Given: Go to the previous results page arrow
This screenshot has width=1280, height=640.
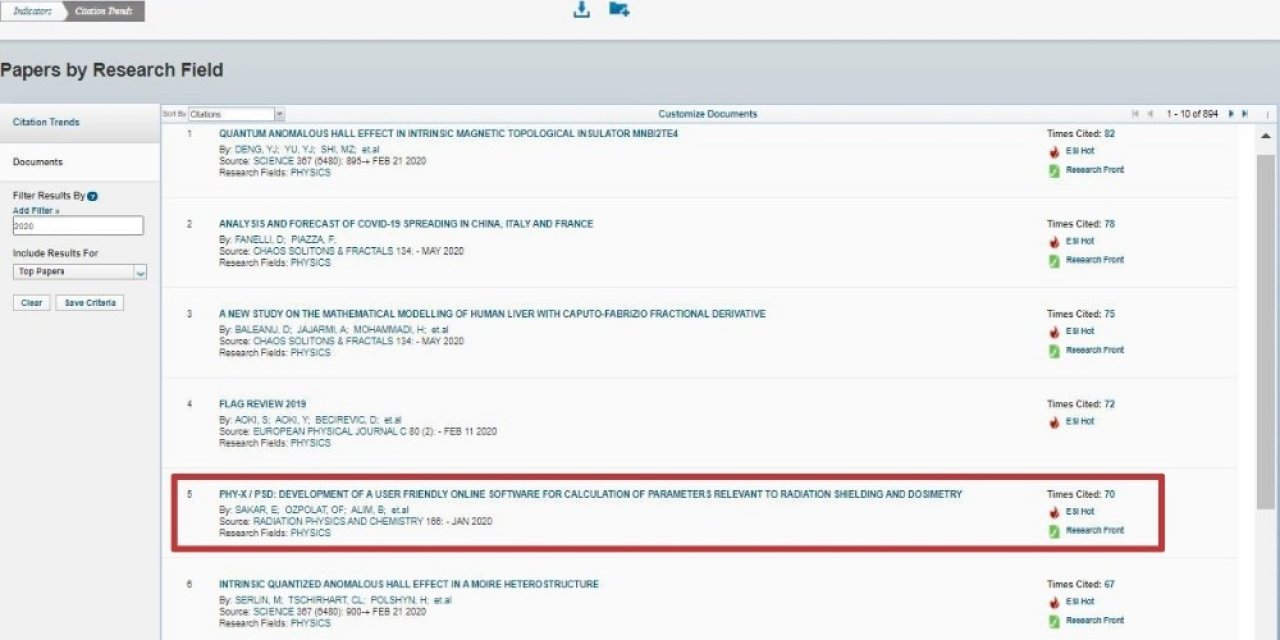Looking at the screenshot, I should [1150, 114].
